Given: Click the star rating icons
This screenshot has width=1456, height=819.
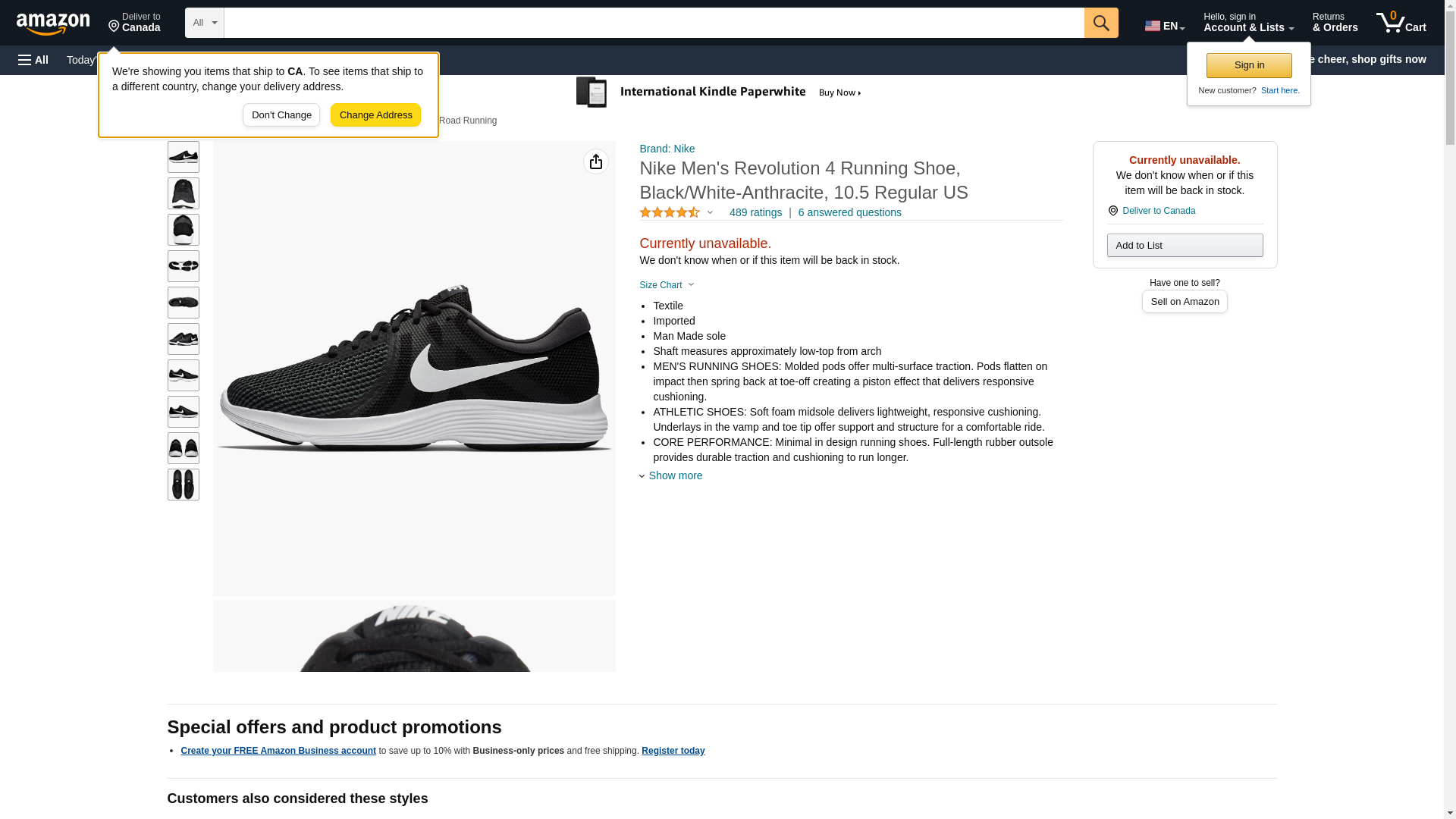Looking at the screenshot, I should [x=669, y=213].
